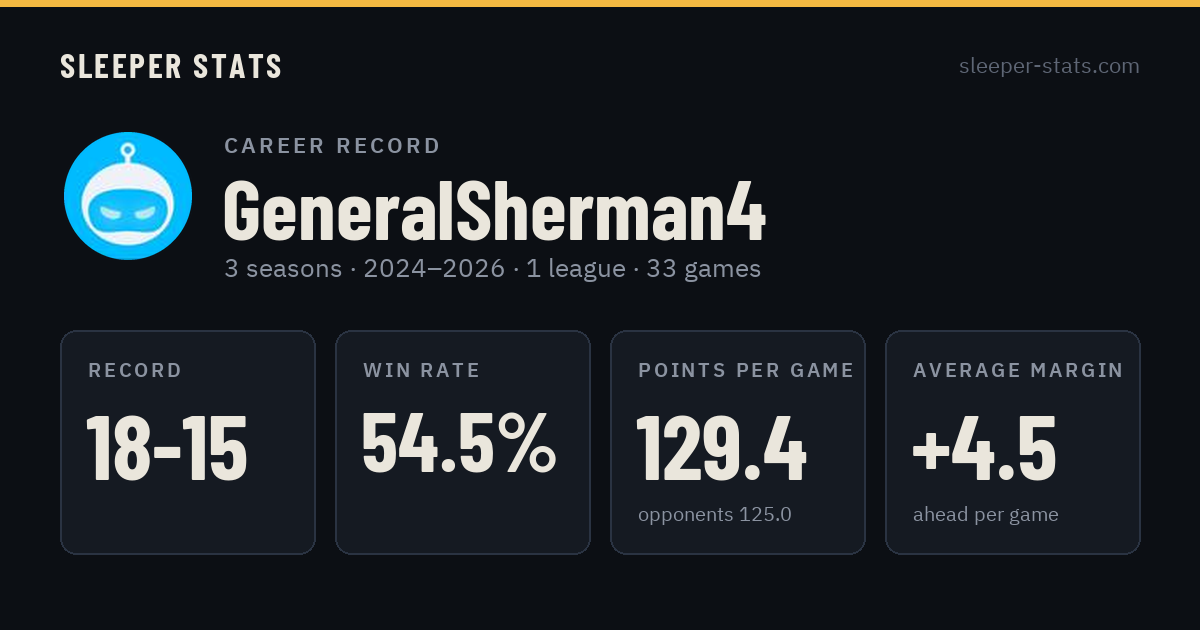
Task: Click the seasons and games summary line
Action: [492, 269]
